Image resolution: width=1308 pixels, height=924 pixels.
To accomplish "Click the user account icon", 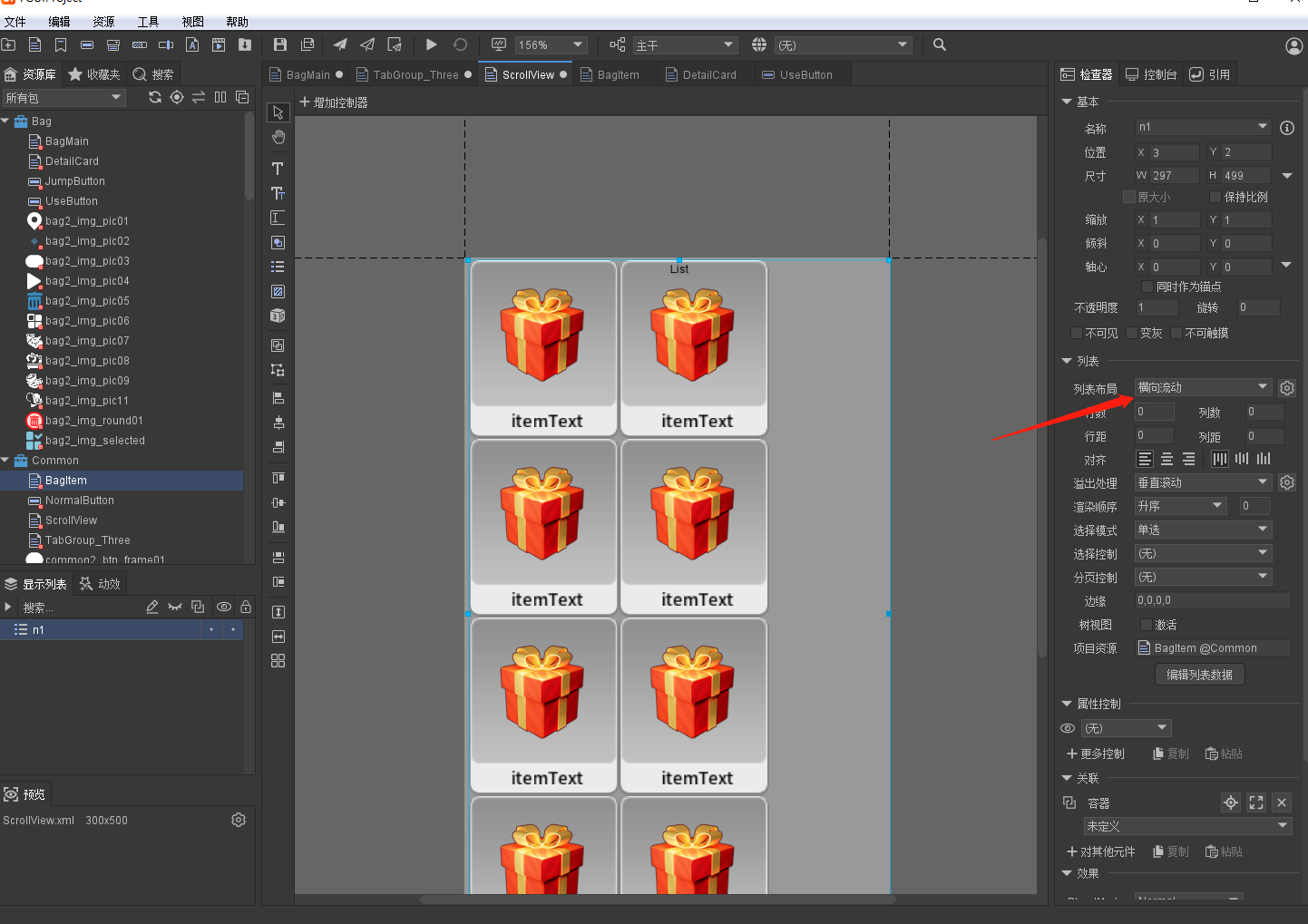I will click(x=1294, y=45).
